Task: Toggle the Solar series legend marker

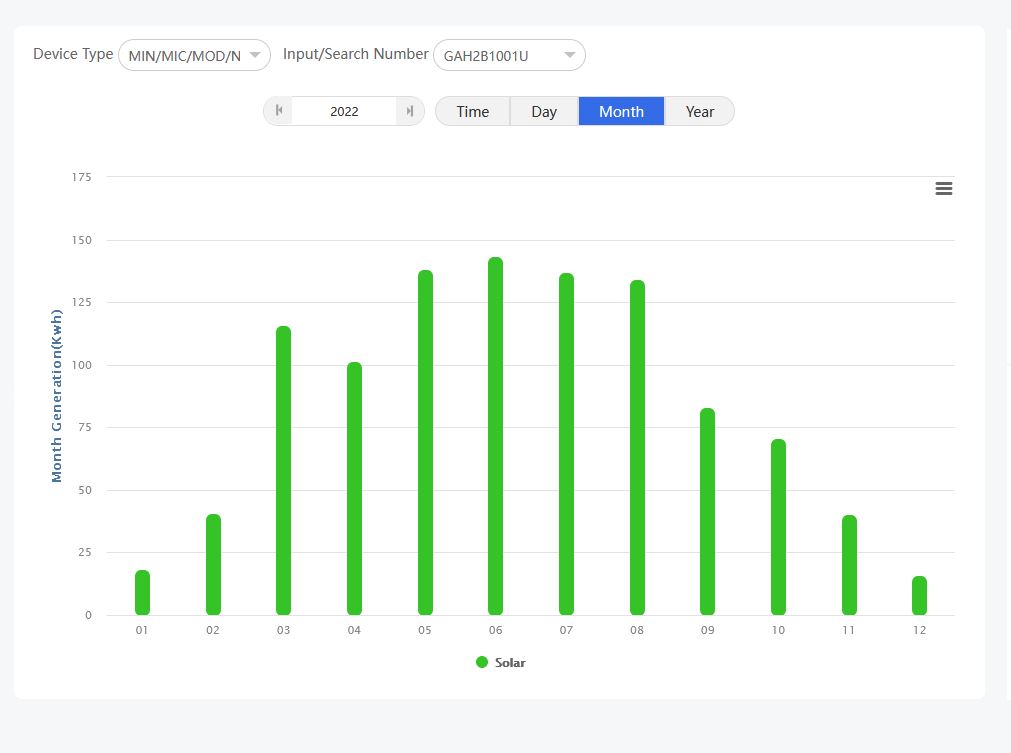Action: coord(482,662)
